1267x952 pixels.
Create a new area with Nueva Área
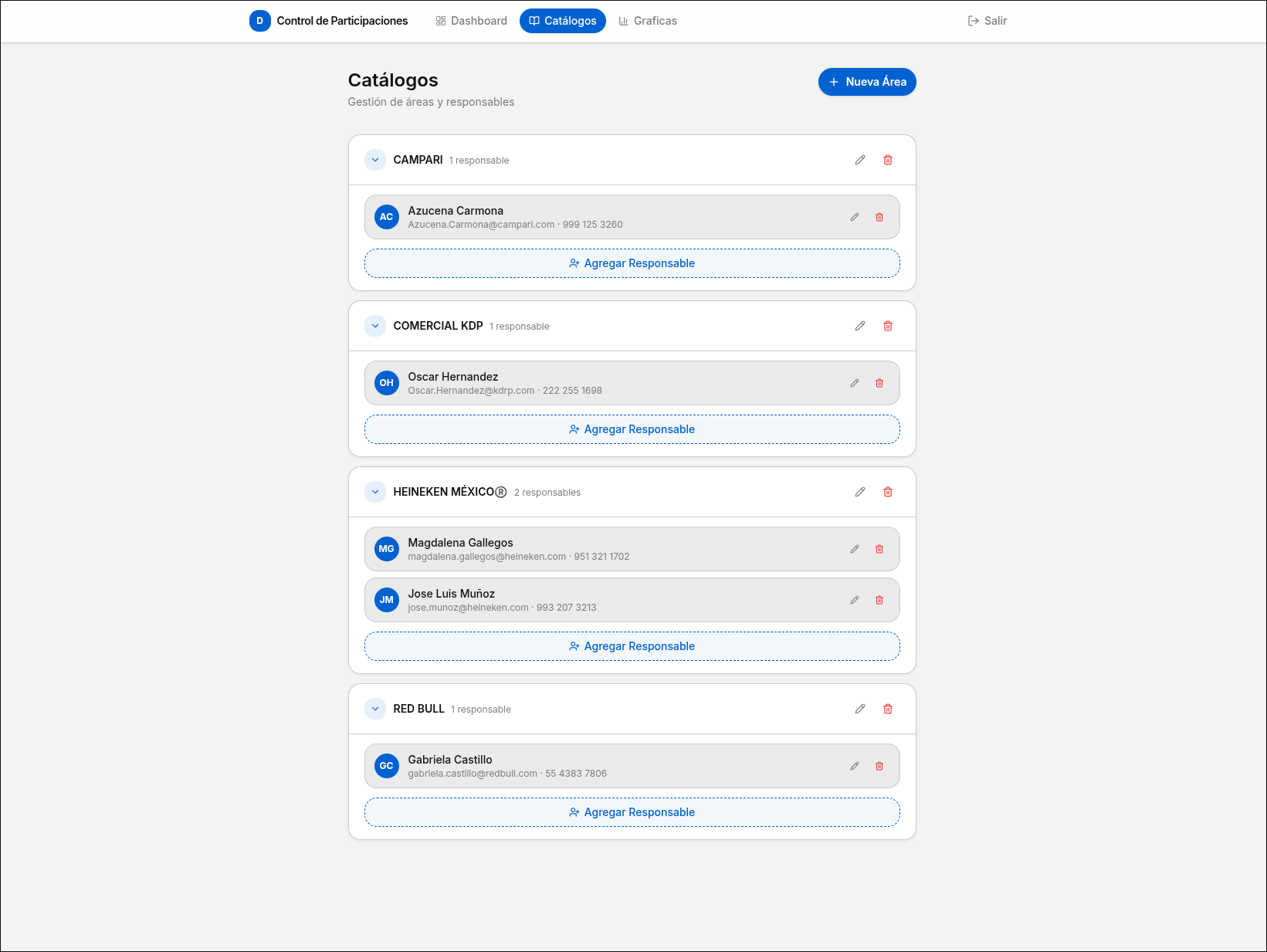point(867,82)
